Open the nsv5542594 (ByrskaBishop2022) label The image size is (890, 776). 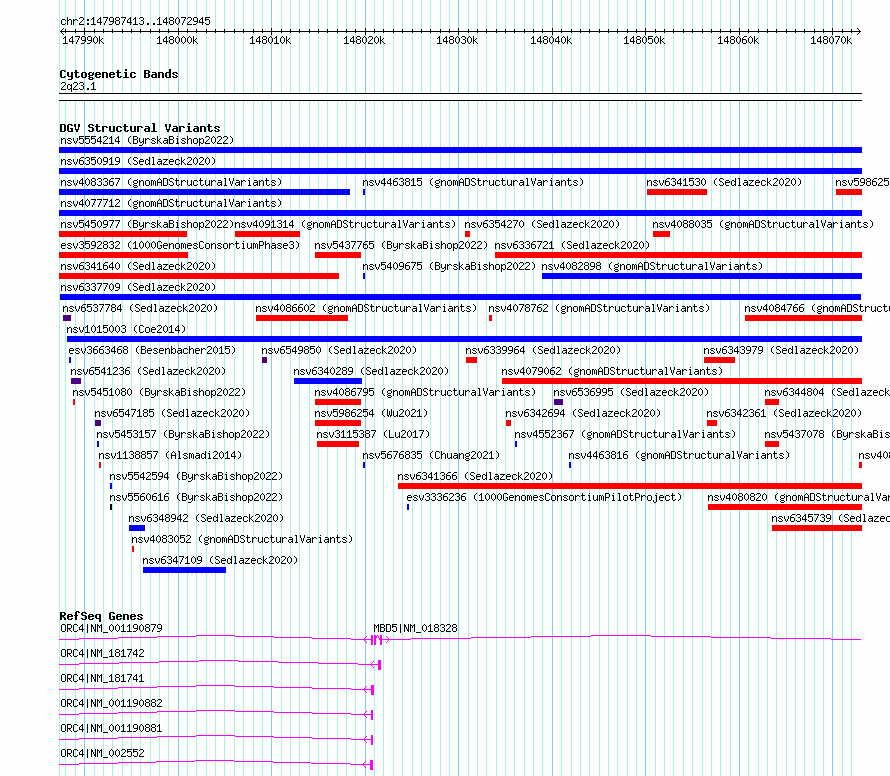[196, 476]
